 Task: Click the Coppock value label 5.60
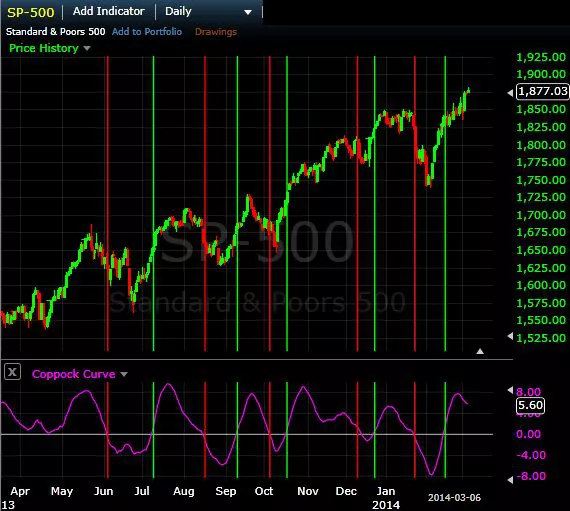click(x=530, y=405)
